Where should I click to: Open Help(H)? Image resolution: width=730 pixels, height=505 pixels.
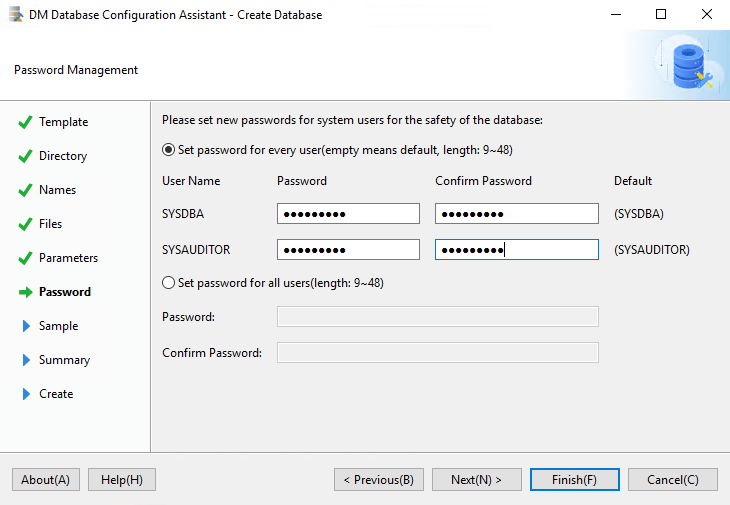pyautogui.click(x=122, y=479)
